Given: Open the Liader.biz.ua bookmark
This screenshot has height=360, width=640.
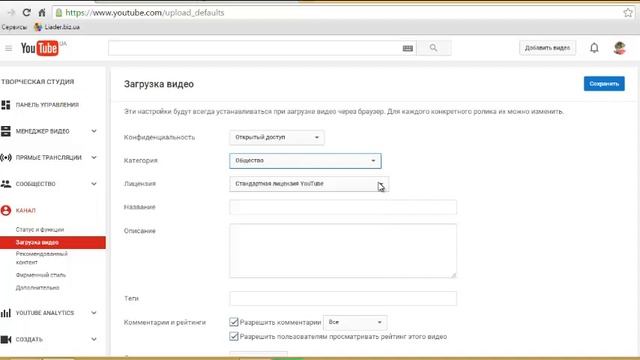Looking at the screenshot, I should (x=57, y=27).
